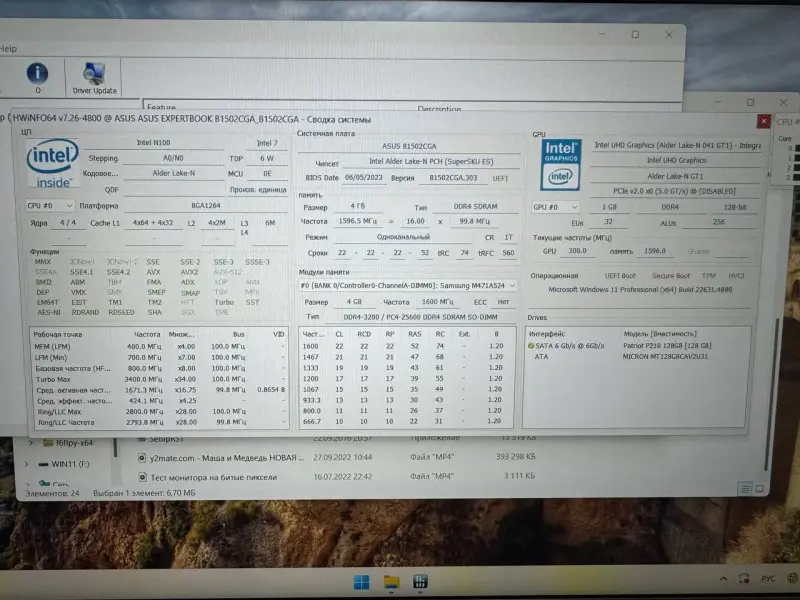Click the f6flpy-x64 folder icon
800x600 pixels.
point(48,443)
